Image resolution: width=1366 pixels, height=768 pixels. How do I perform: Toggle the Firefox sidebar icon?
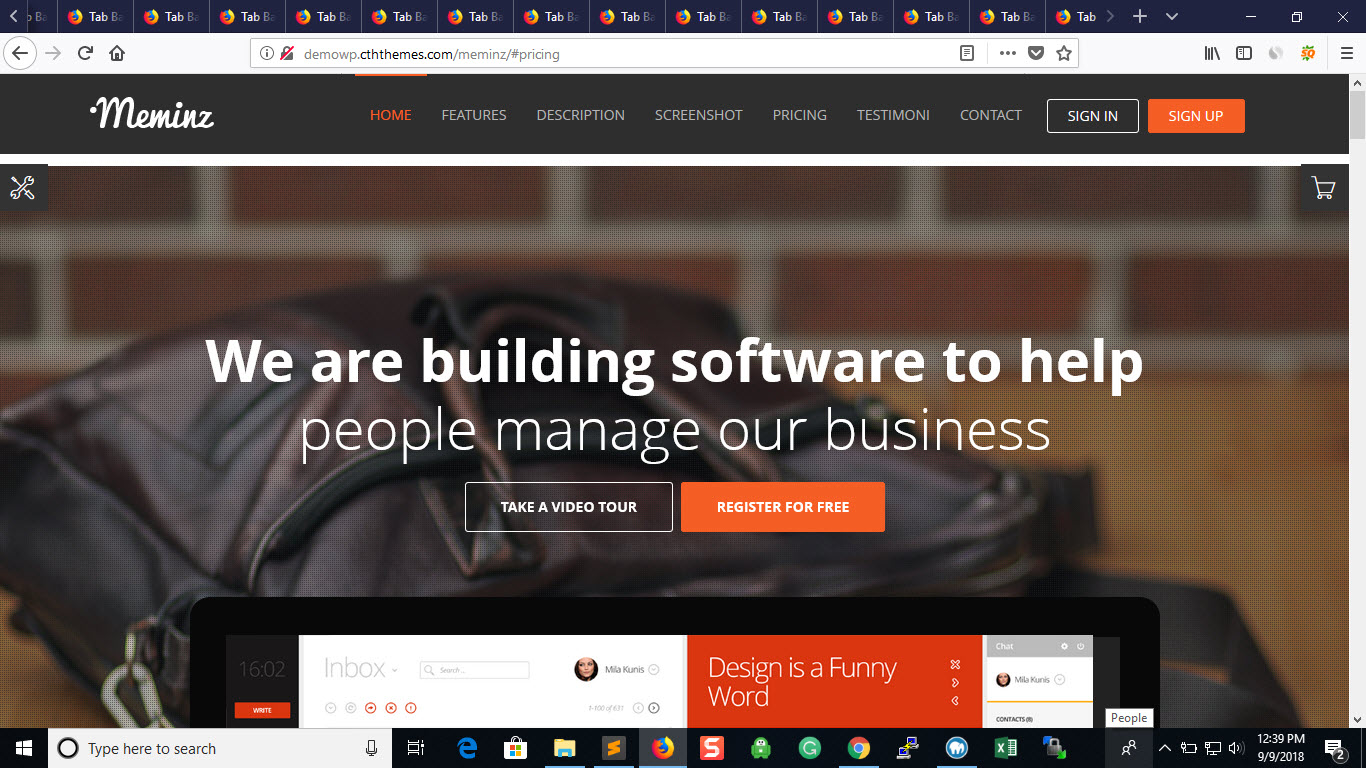pyautogui.click(x=1244, y=53)
